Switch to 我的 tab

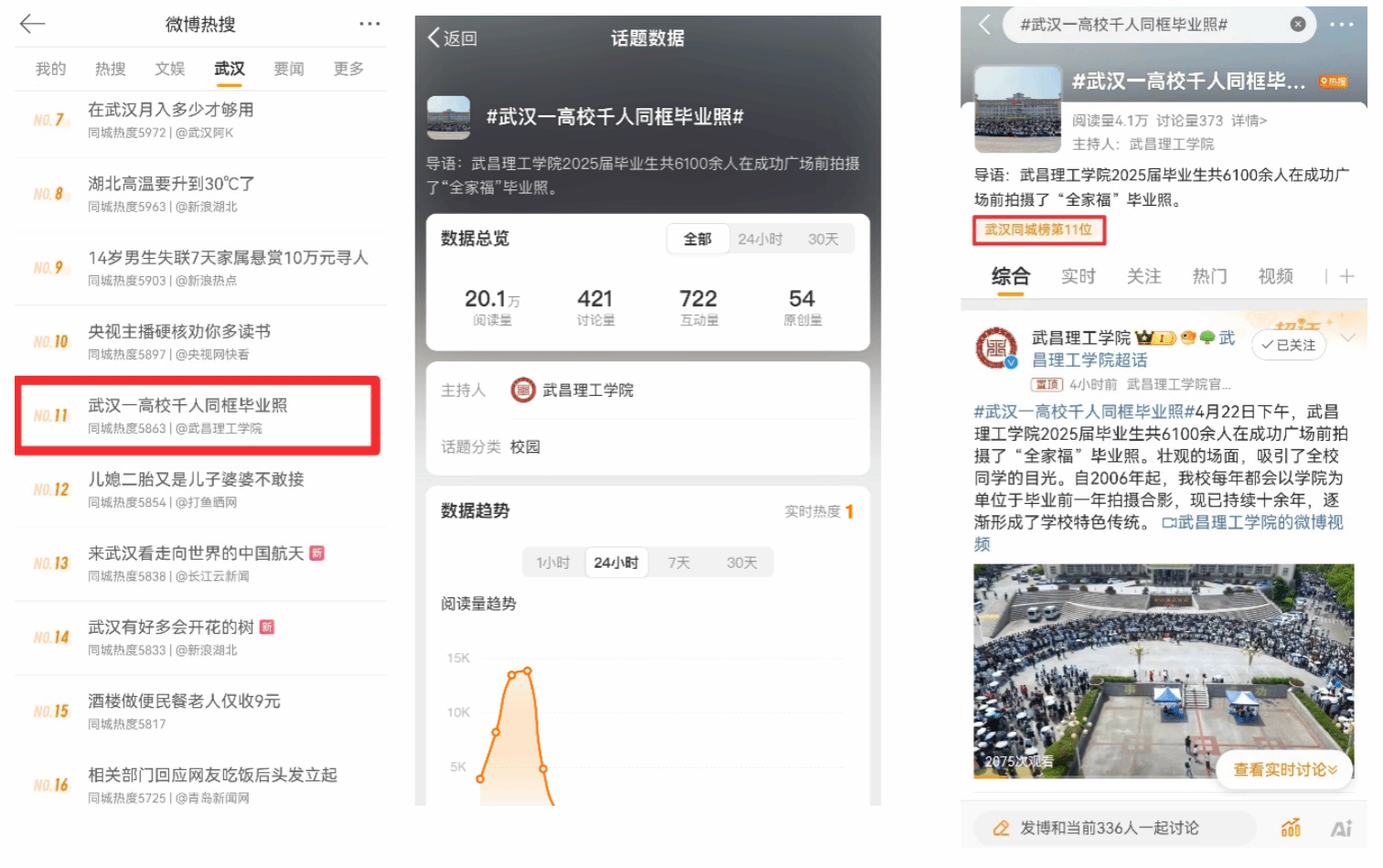(50, 69)
